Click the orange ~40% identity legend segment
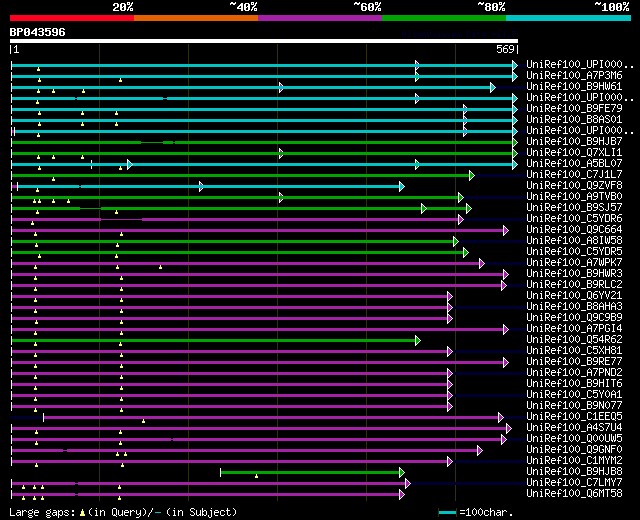This screenshot has width=640, height=520. click(196, 18)
